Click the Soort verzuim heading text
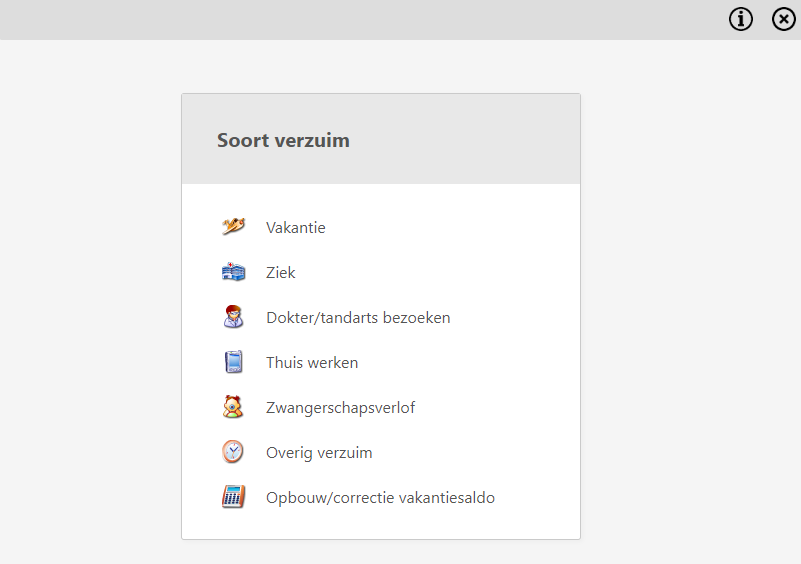The width and height of the screenshot is (801, 564). coord(284,140)
